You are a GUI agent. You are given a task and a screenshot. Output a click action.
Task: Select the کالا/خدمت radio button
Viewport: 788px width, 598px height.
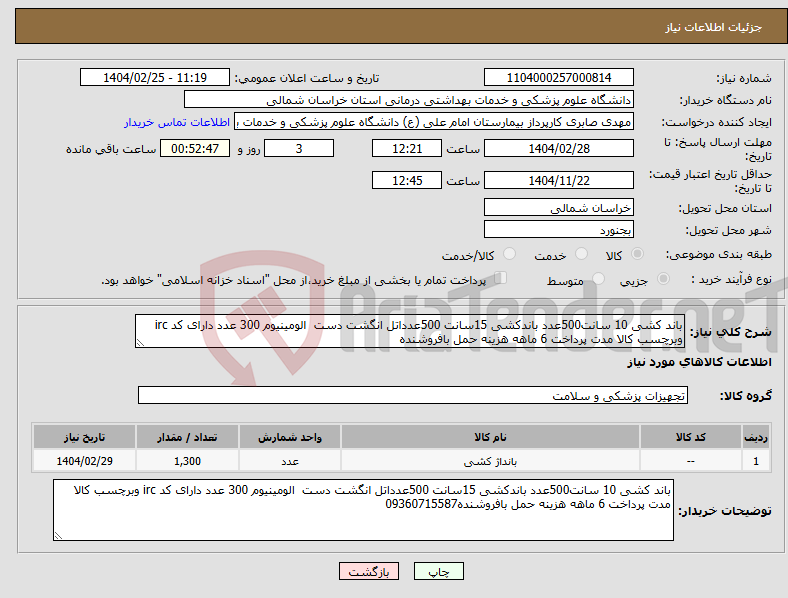510,254
